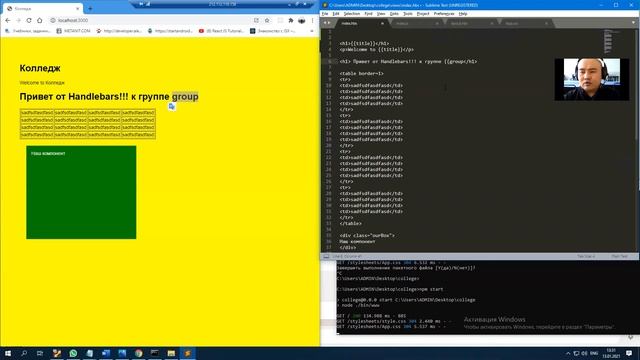640x360 pixels.
Task: Open Chrome extensions puzzle icon
Action: click(291, 20)
